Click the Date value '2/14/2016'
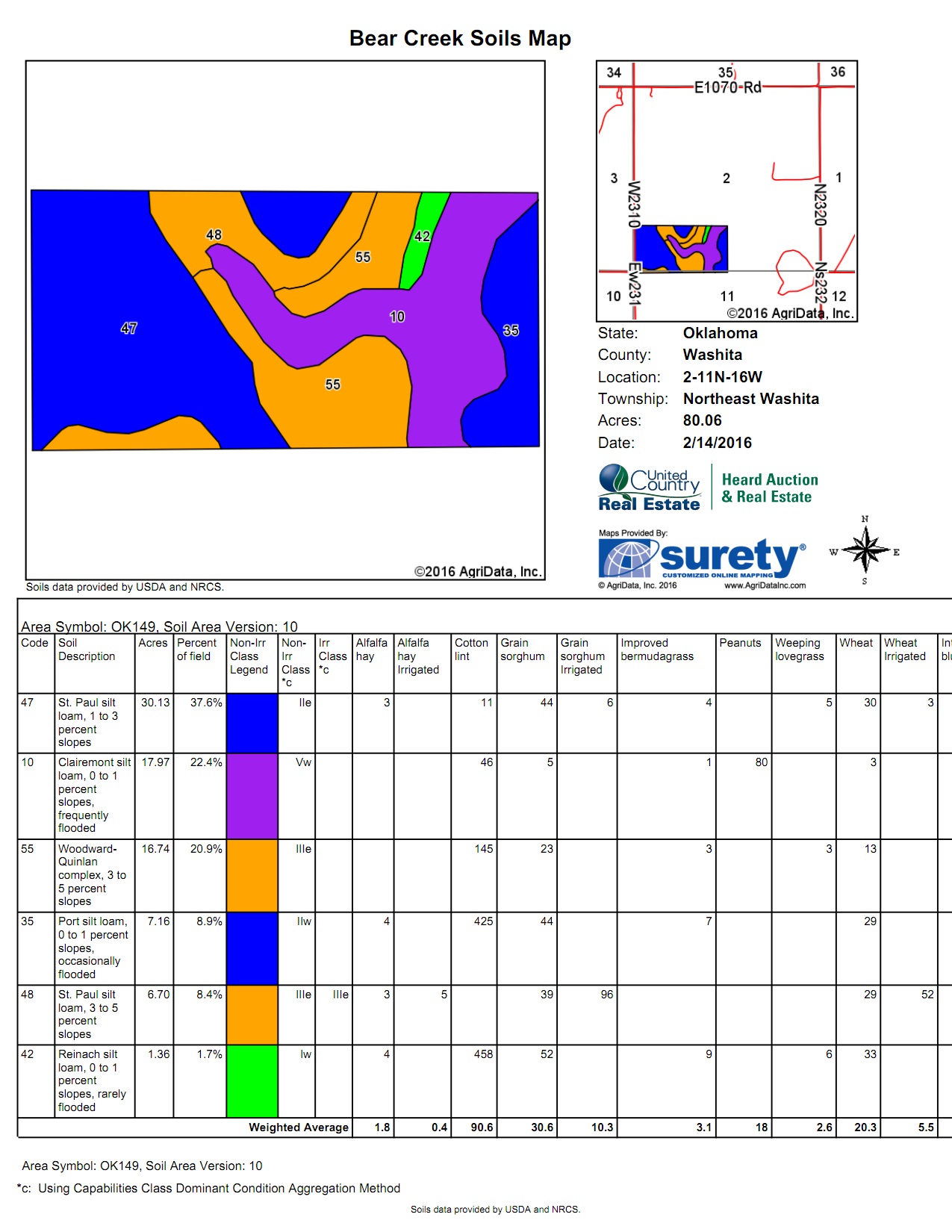The image size is (952, 1232). point(717,443)
